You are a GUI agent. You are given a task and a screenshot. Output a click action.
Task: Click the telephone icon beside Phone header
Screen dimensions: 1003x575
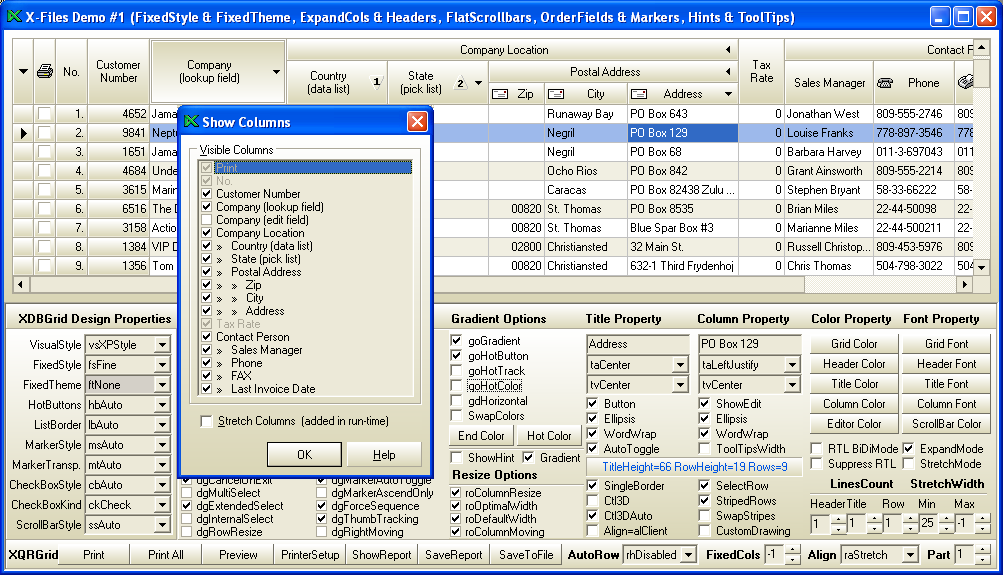click(885, 83)
